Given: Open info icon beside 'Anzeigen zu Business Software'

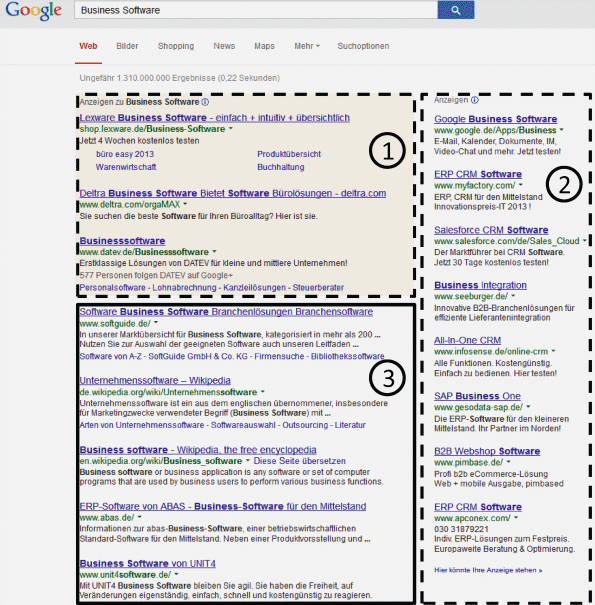Looking at the screenshot, I should click(x=205, y=102).
